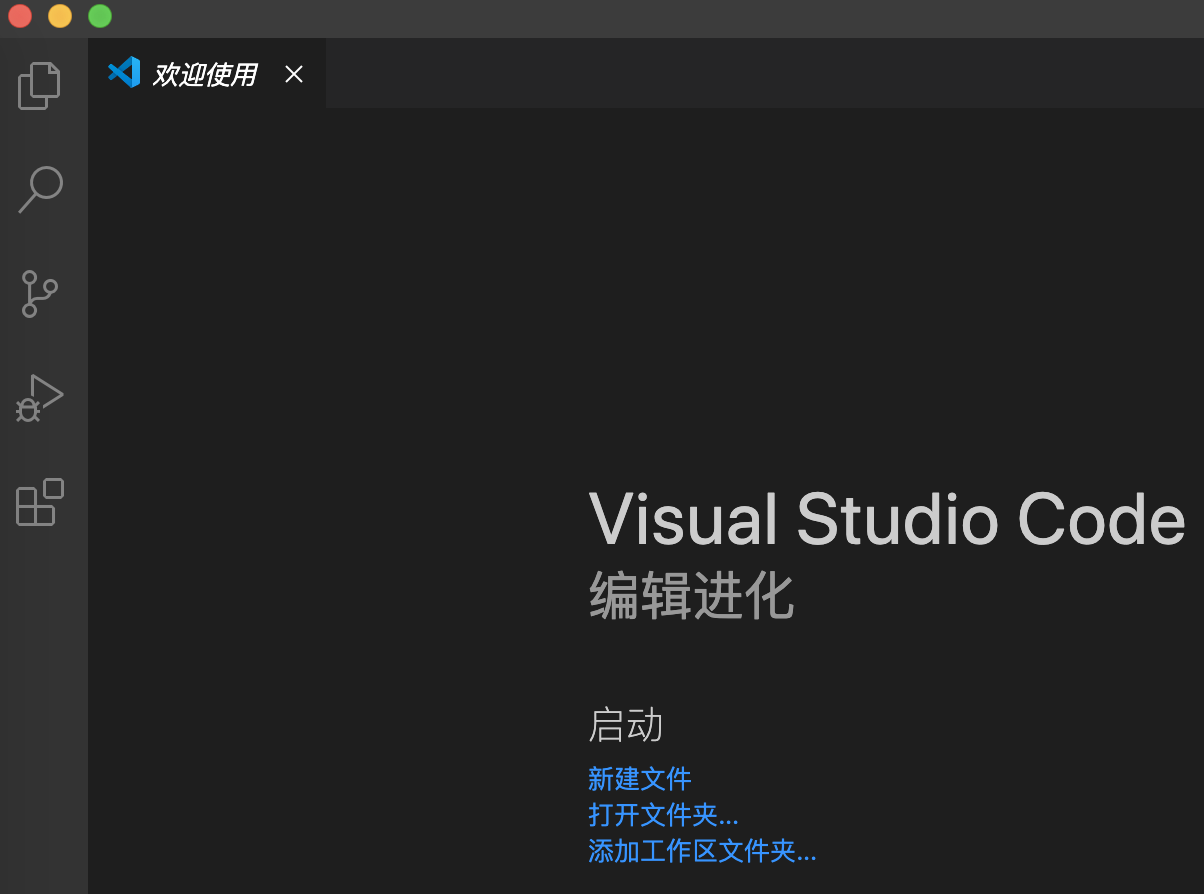Viewport: 1204px width, 894px height.
Task: Open the Explorer files icon
Action: [x=40, y=86]
